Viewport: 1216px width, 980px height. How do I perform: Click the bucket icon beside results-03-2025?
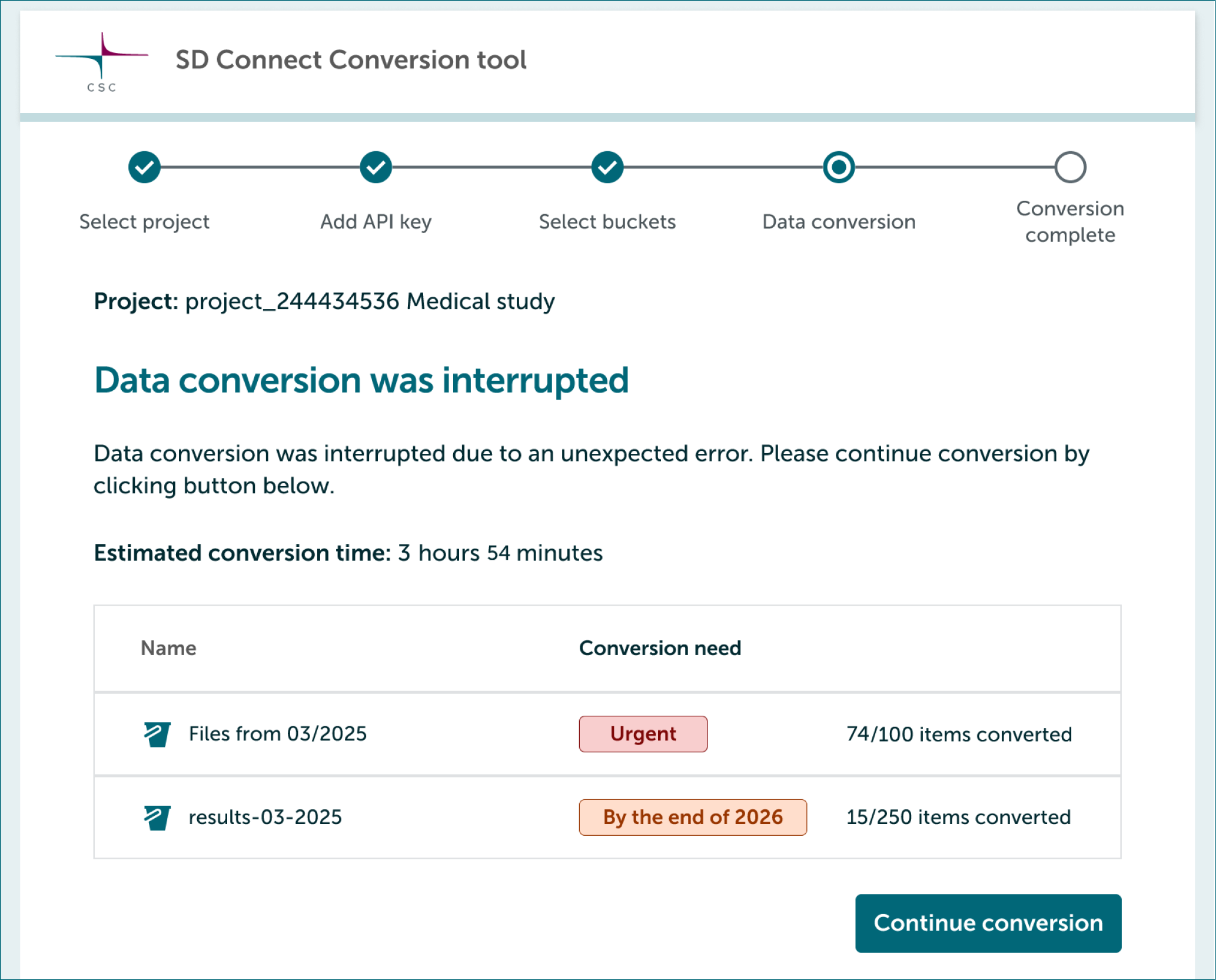(155, 817)
